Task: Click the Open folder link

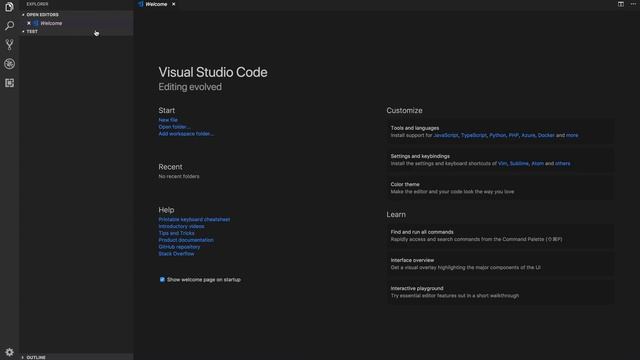Action: coord(174,127)
